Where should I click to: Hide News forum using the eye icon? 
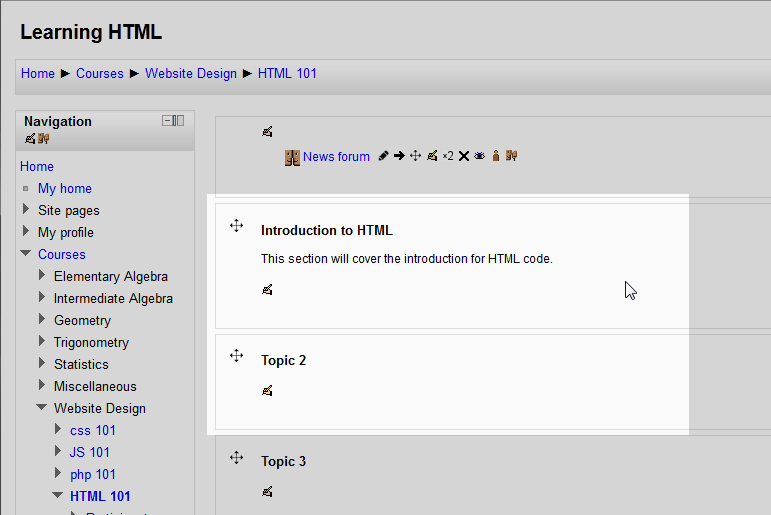coord(479,156)
